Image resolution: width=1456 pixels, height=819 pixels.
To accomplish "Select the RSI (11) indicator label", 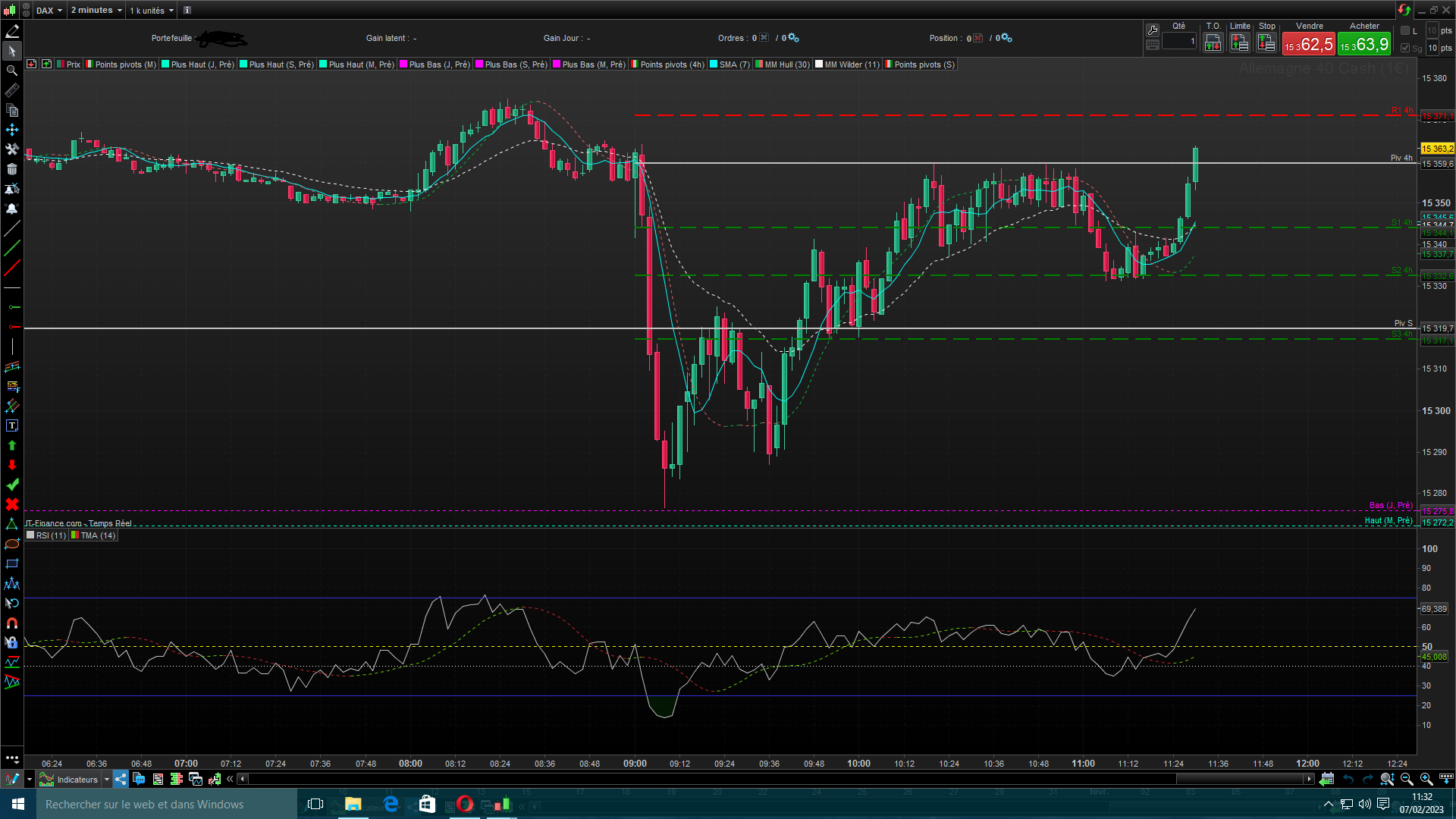I will coord(51,535).
